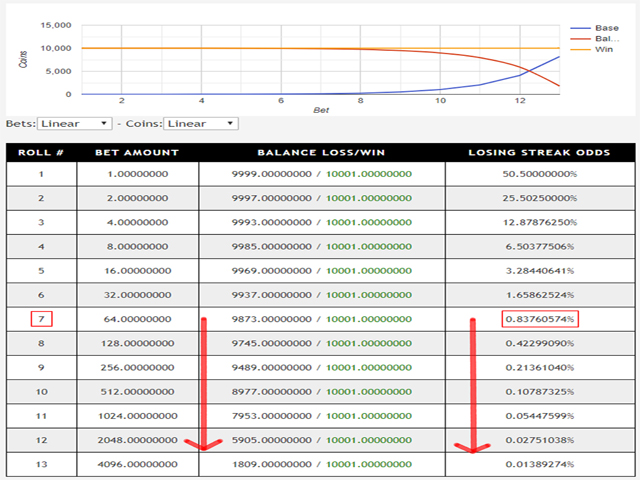Click balance loss value 9997.00000000
This screenshot has height=480, width=640.
pos(271,198)
